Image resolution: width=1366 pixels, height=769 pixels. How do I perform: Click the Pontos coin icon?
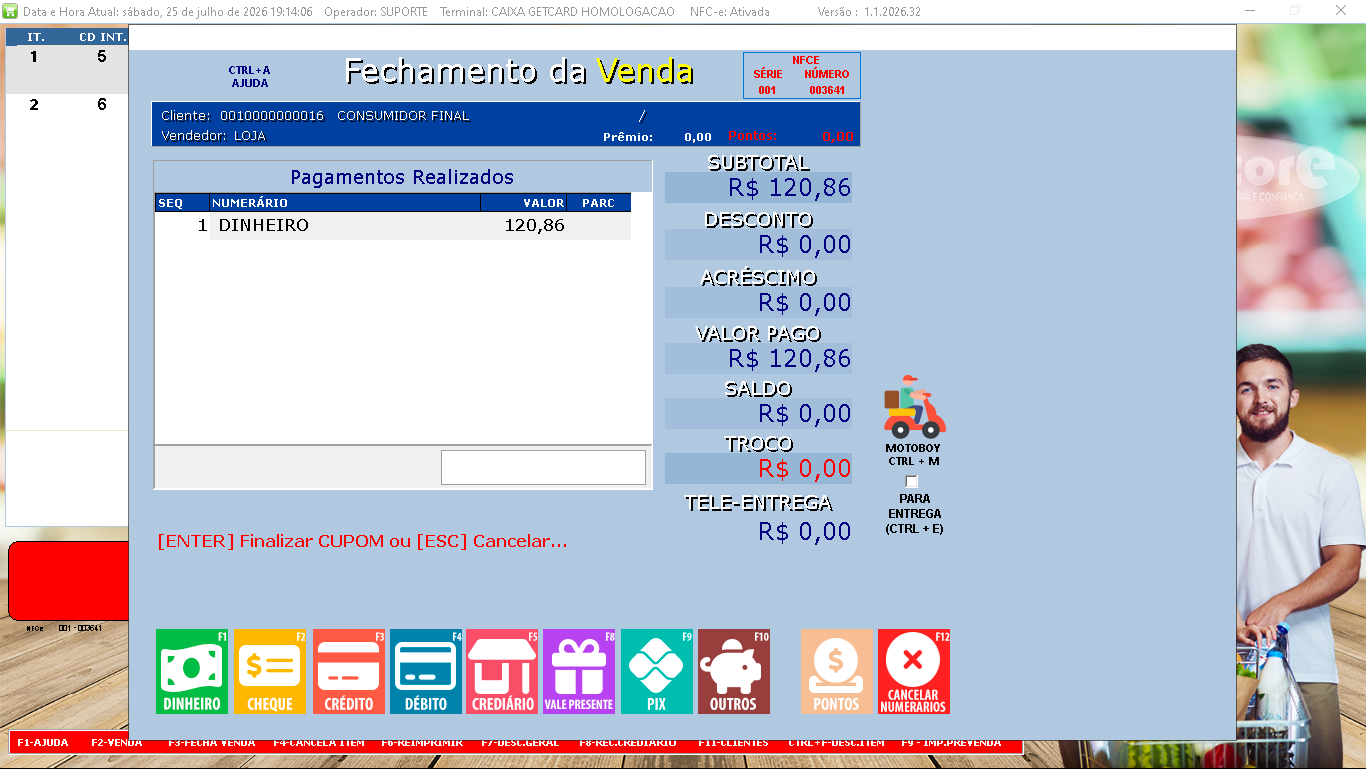pos(837,671)
